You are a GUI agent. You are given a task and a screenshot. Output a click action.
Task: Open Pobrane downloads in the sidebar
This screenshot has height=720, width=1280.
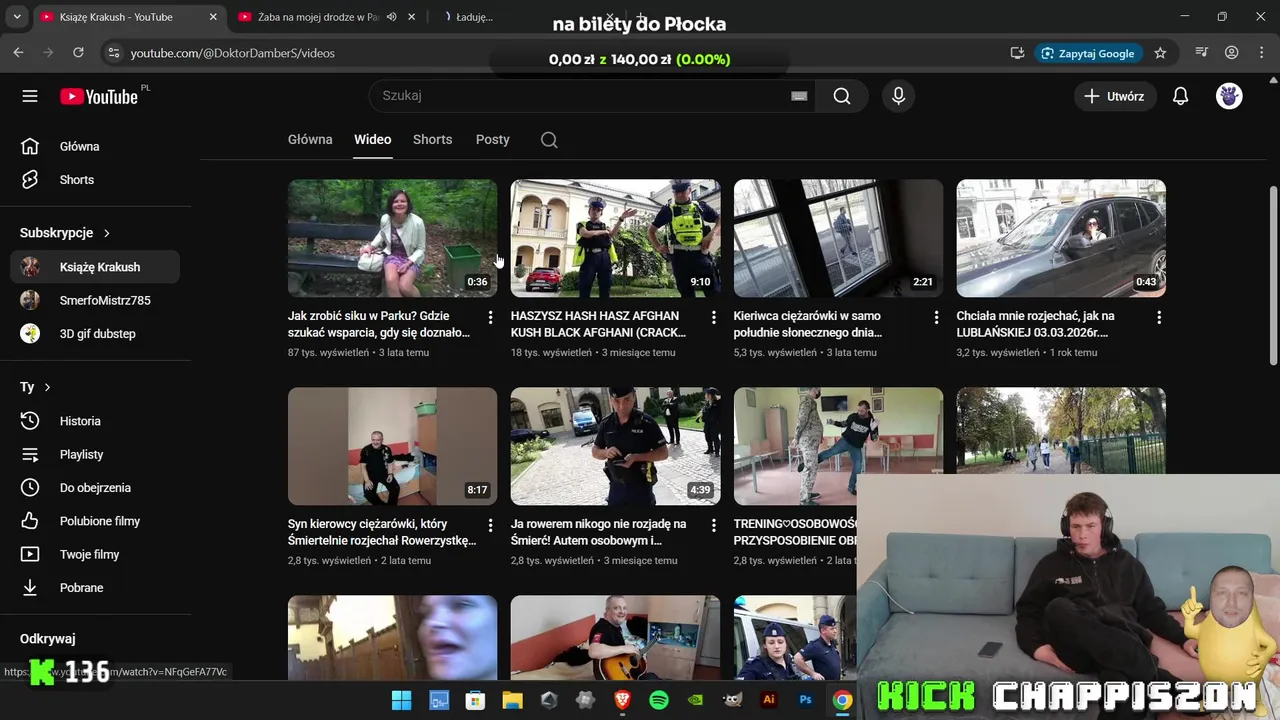tap(95, 588)
